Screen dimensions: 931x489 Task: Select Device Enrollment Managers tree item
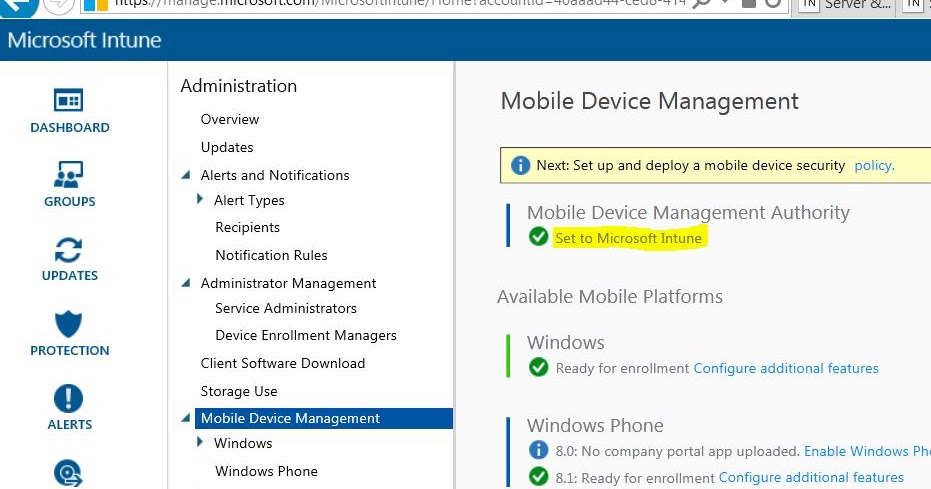[x=306, y=335]
